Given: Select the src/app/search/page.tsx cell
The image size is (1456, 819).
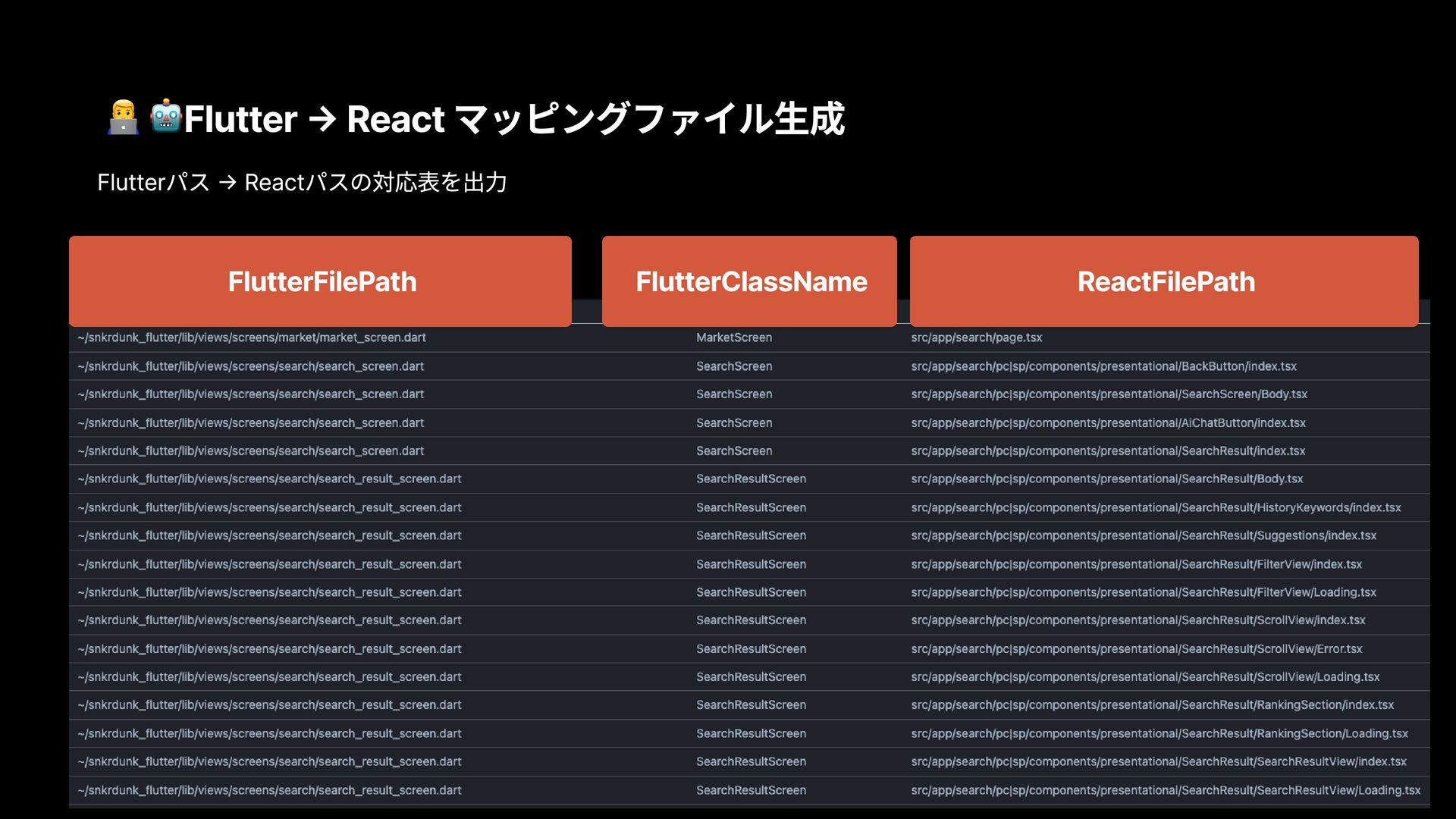Looking at the screenshot, I should pos(977,337).
